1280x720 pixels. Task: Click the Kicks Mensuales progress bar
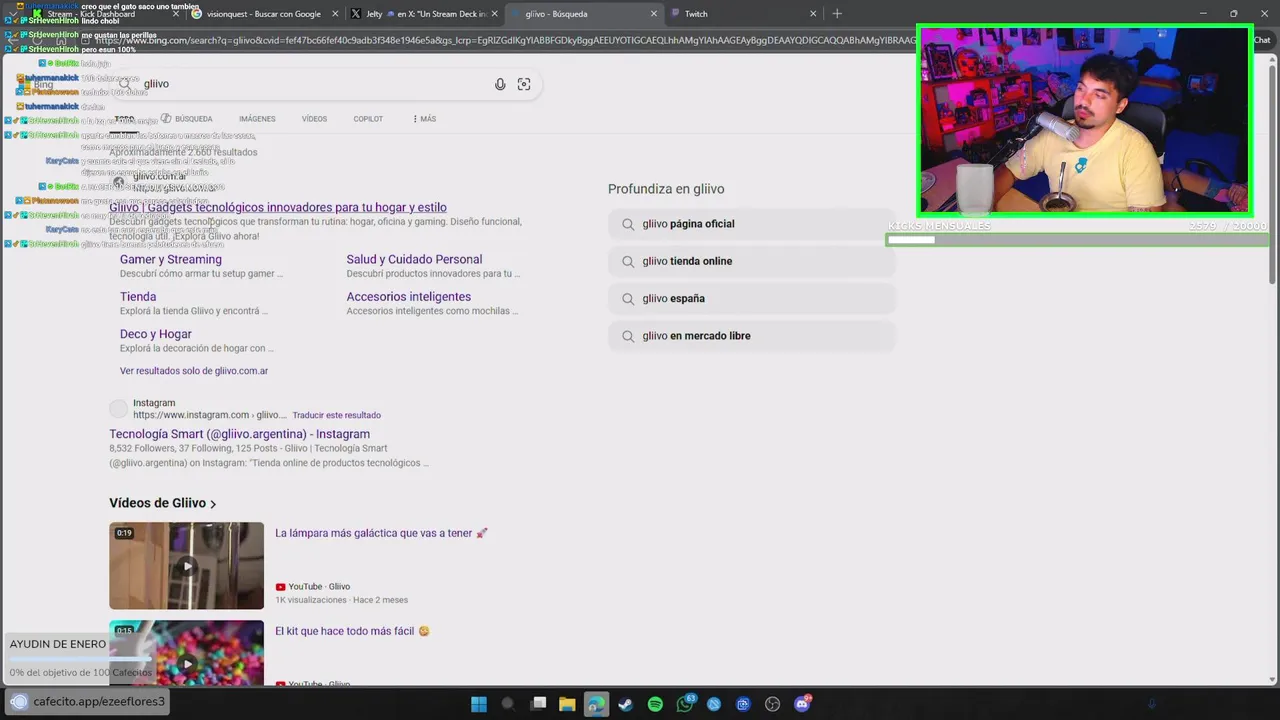click(x=1077, y=240)
